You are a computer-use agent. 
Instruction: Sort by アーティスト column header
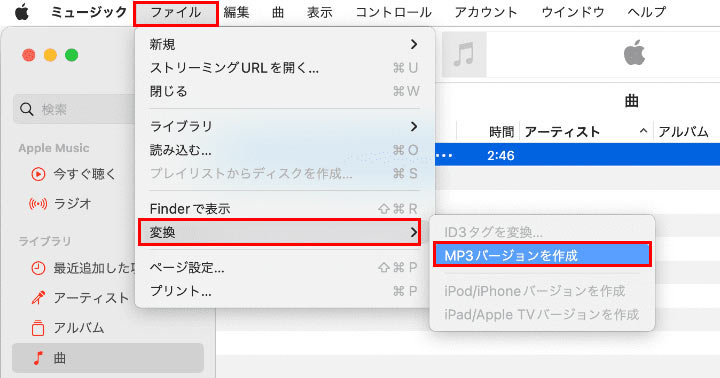pos(562,132)
